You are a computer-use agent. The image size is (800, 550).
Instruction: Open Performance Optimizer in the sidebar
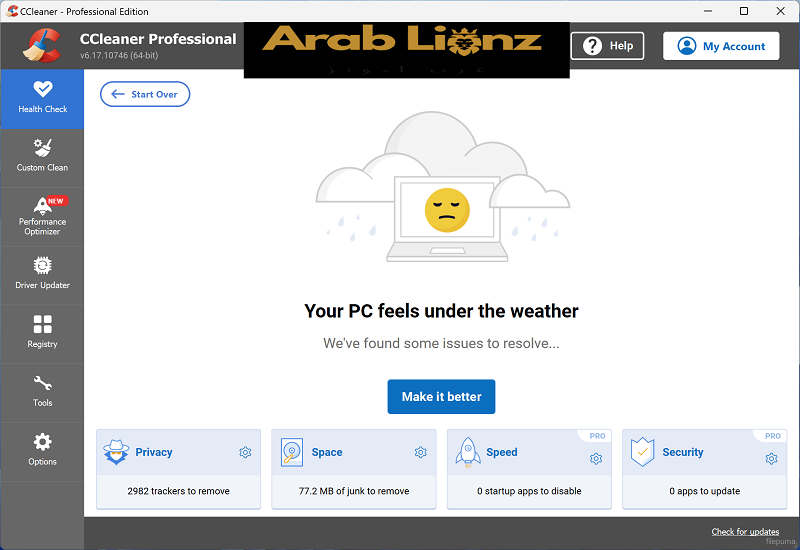pyautogui.click(x=42, y=217)
